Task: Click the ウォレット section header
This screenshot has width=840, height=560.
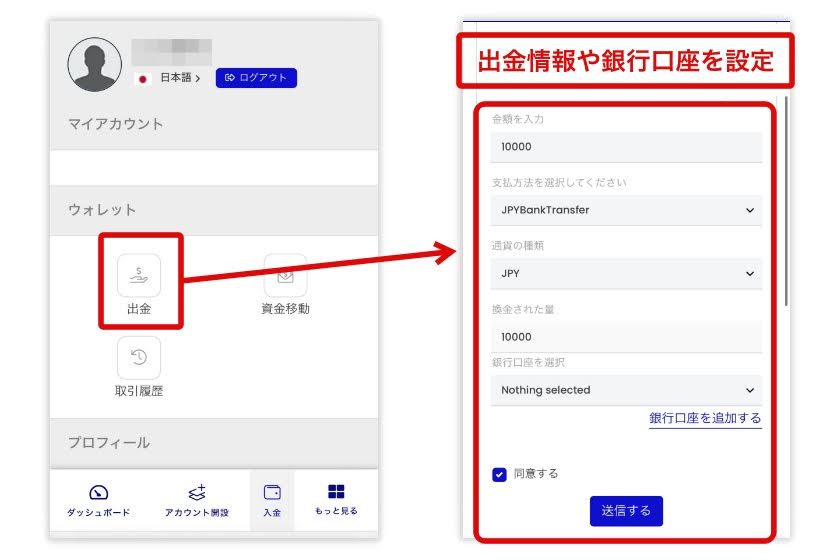Action: point(102,210)
